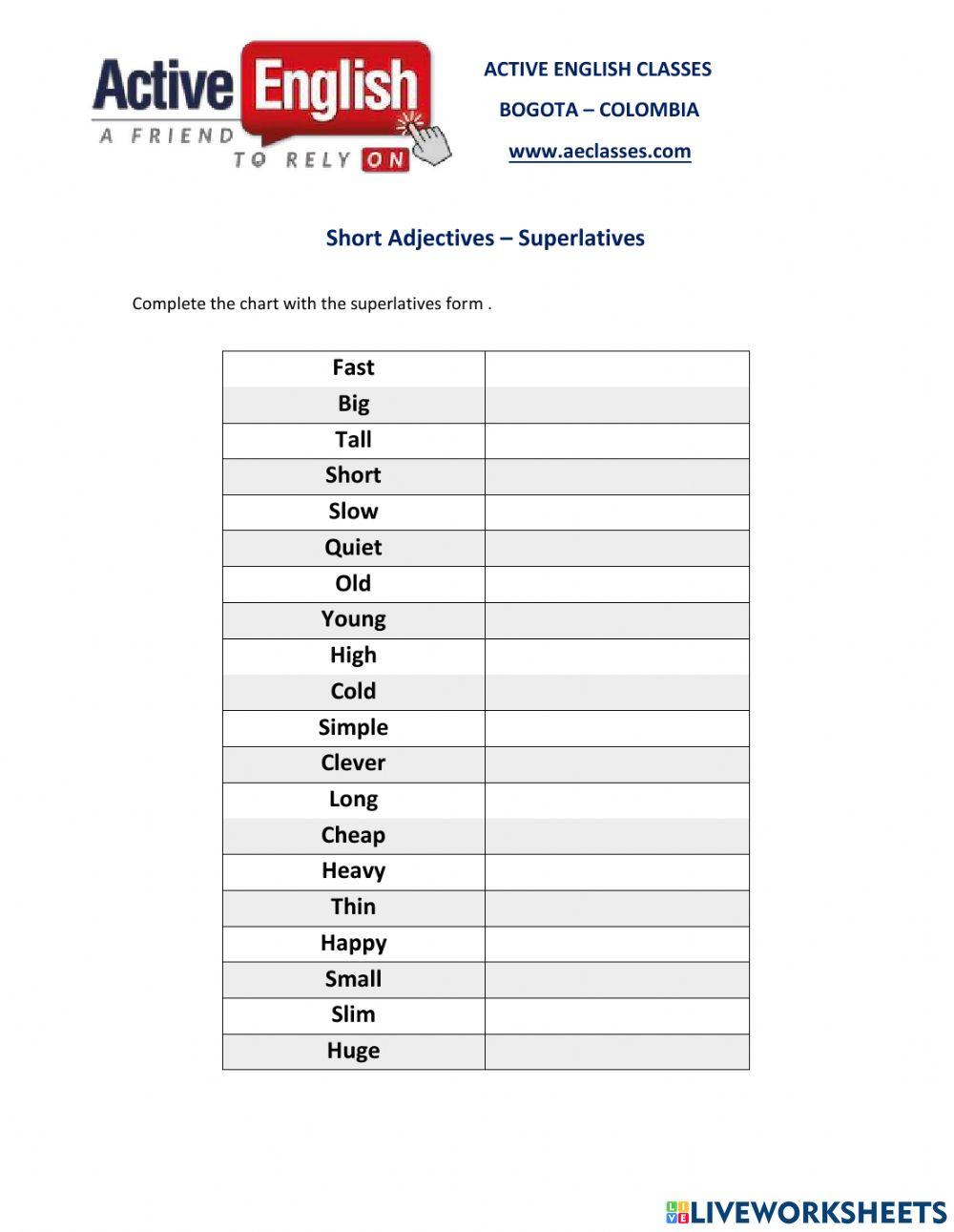Click the answer field for Simple
954x1232 pixels.
616,728
